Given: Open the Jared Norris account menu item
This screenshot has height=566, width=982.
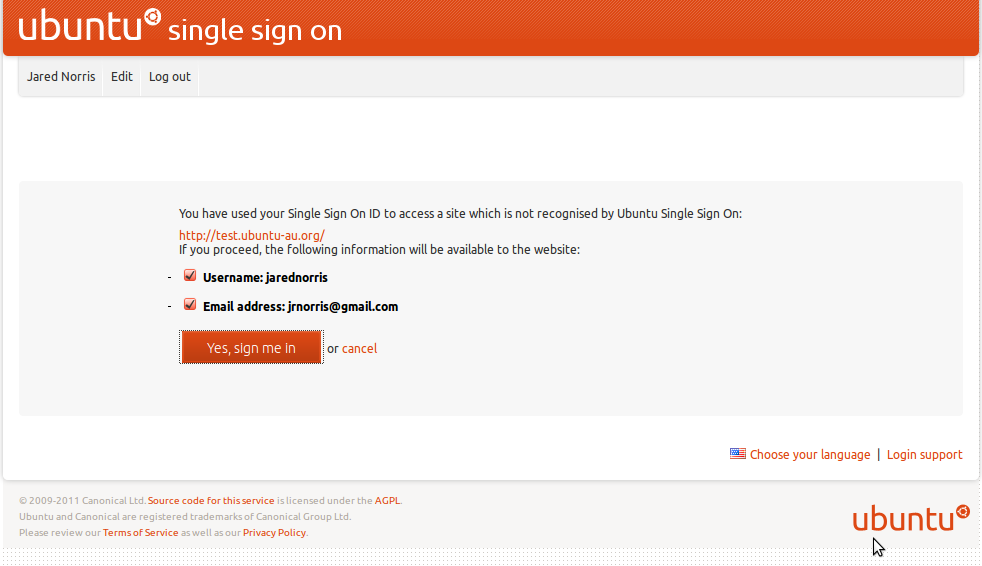Looking at the screenshot, I should pos(61,77).
